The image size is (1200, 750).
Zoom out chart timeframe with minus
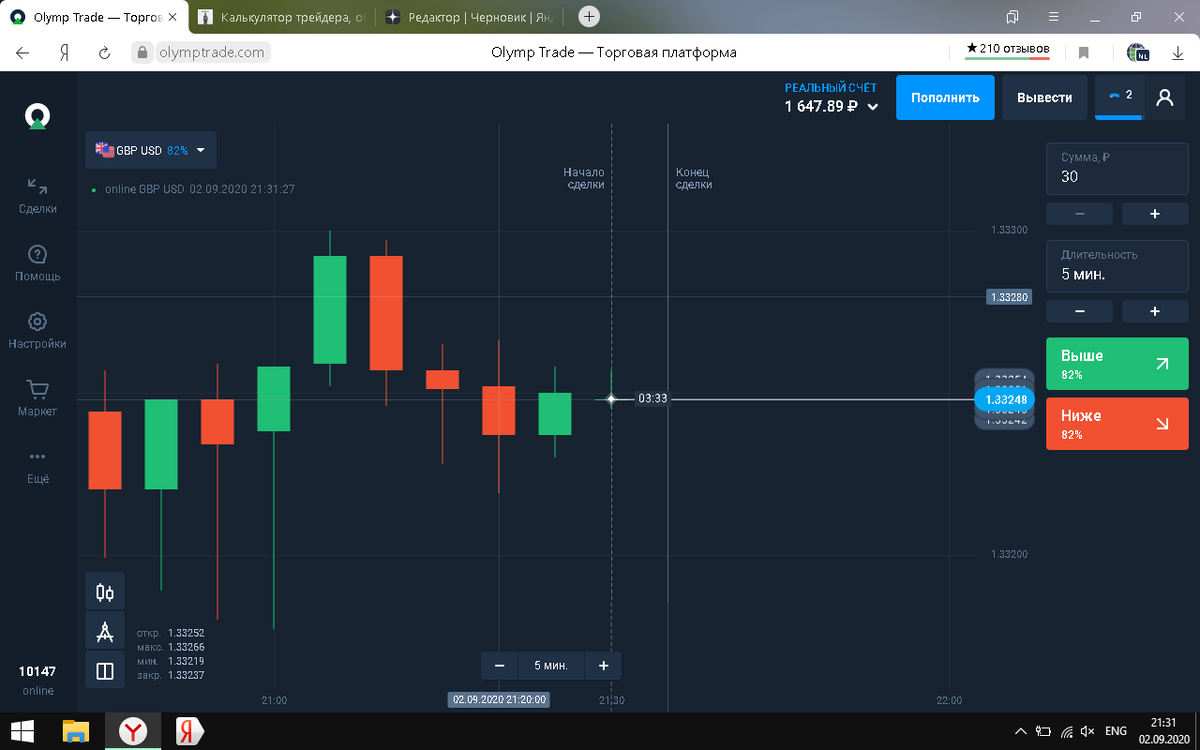point(499,666)
